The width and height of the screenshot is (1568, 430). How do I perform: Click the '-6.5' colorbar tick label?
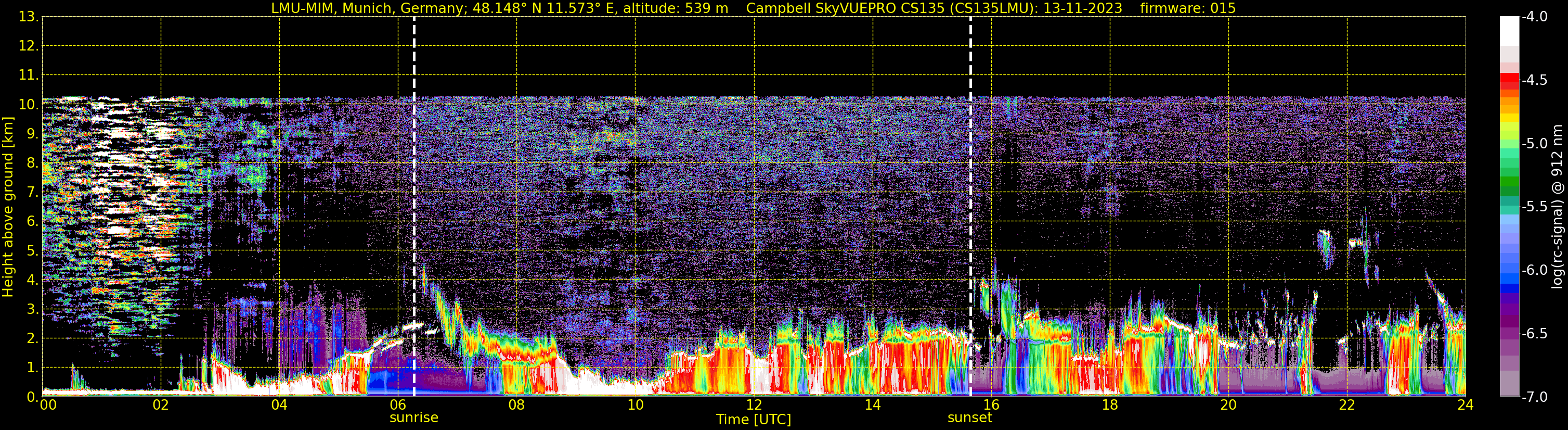[x=1534, y=334]
